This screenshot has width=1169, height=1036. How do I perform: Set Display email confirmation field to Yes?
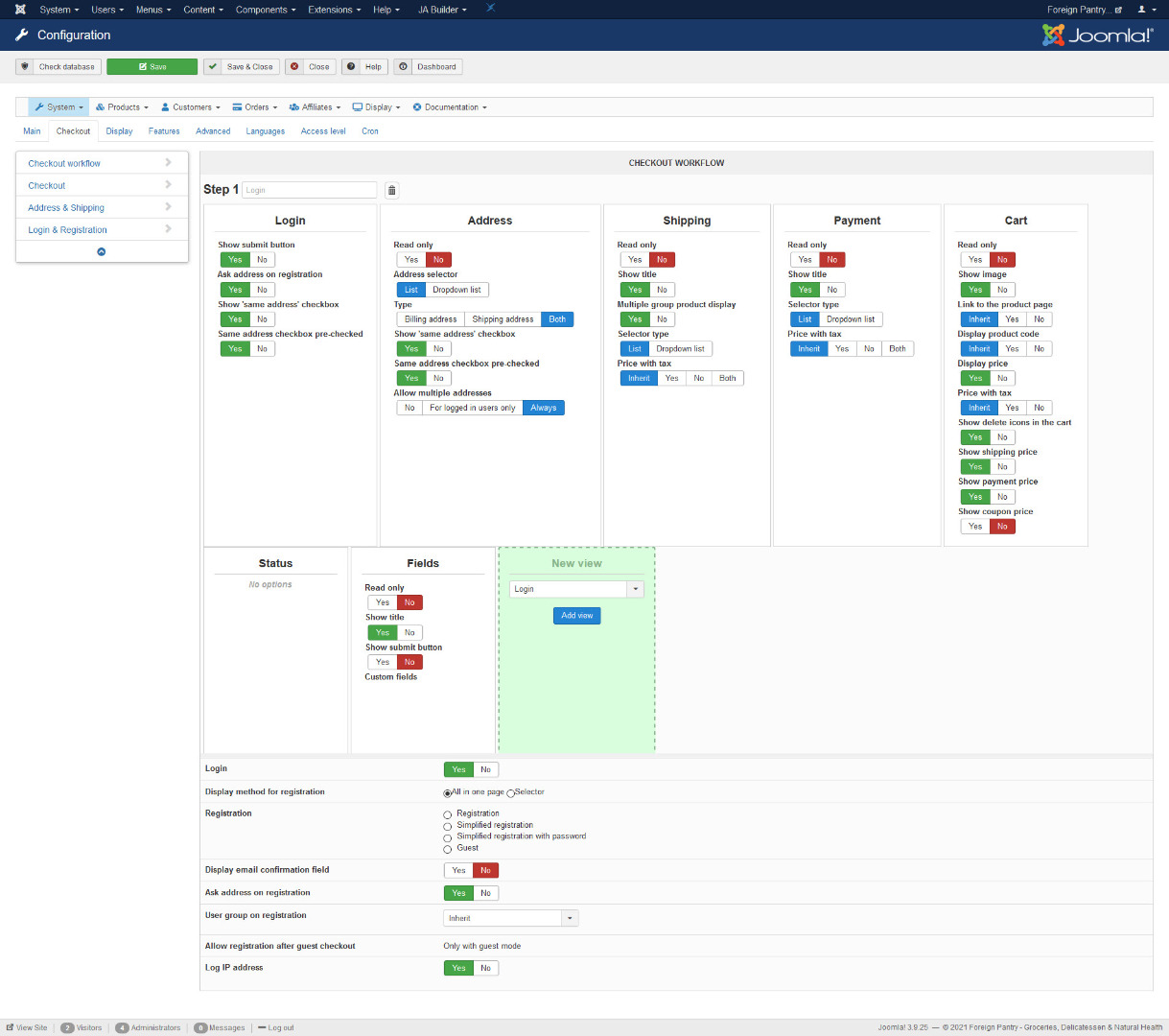click(458, 871)
